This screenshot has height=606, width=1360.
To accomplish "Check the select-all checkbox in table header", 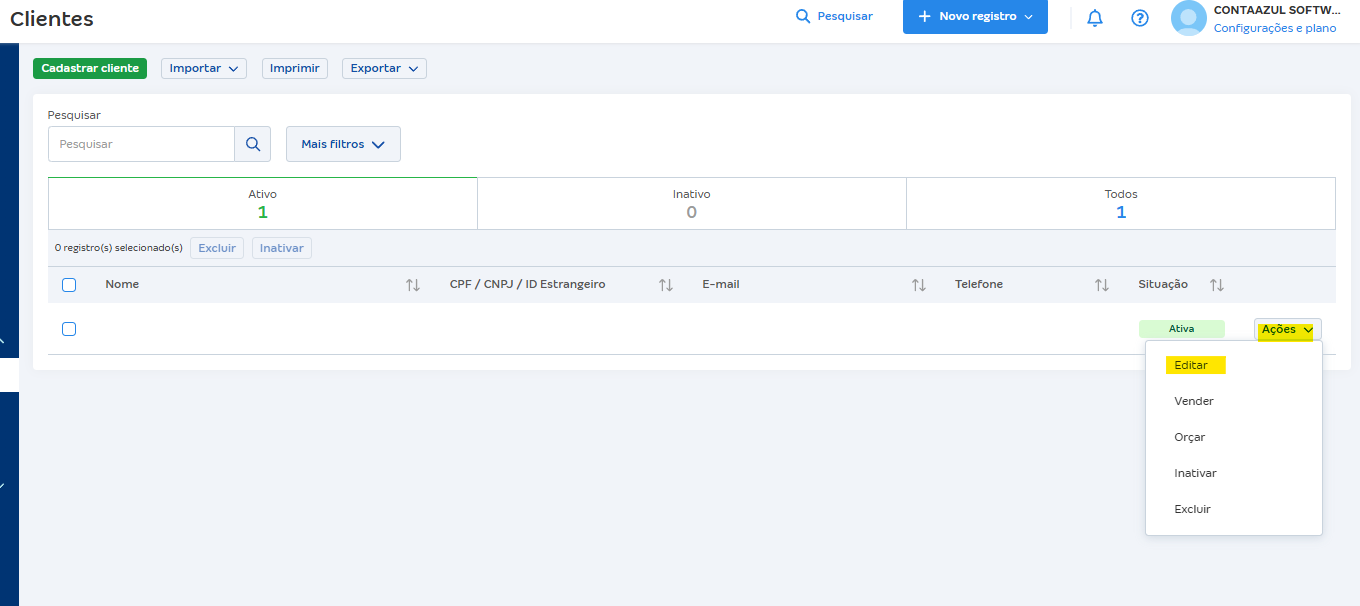I will (x=69, y=285).
